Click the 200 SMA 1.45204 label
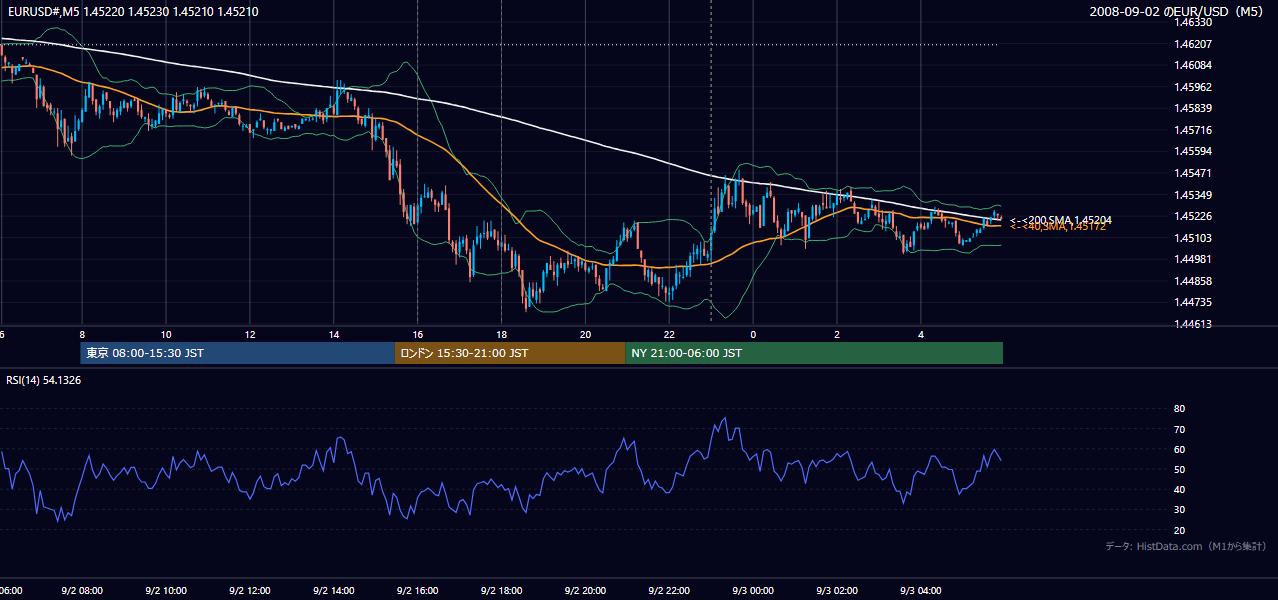This screenshot has width=1278, height=600. 1061,220
